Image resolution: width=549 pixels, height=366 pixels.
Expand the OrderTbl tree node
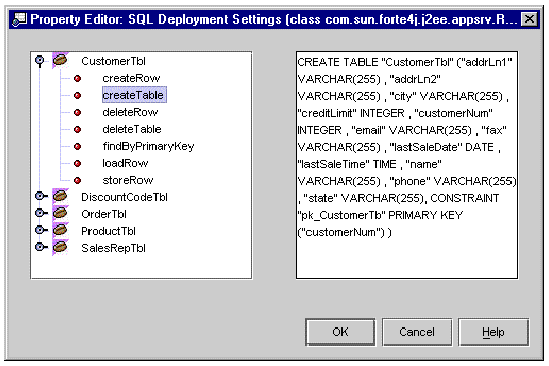click(40, 213)
